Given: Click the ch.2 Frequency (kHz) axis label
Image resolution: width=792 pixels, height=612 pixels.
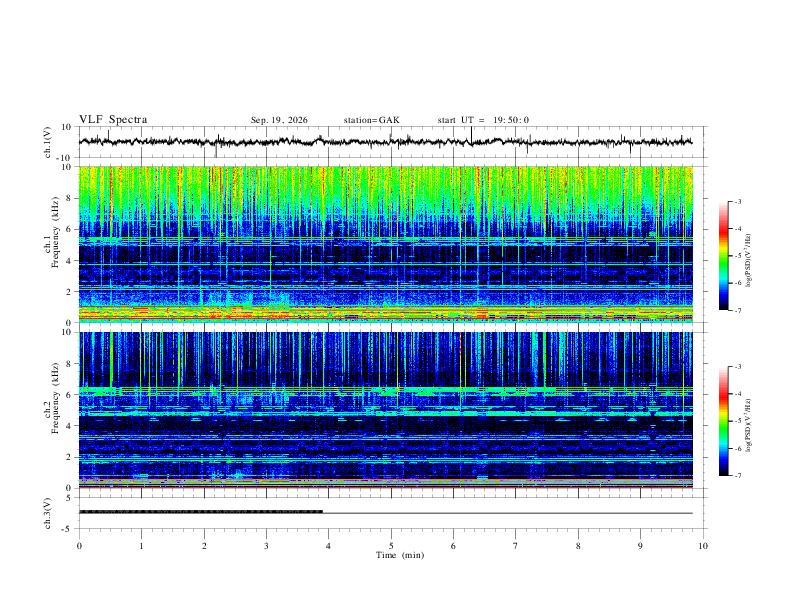Looking at the screenshot, I should (x=51, y=410).
